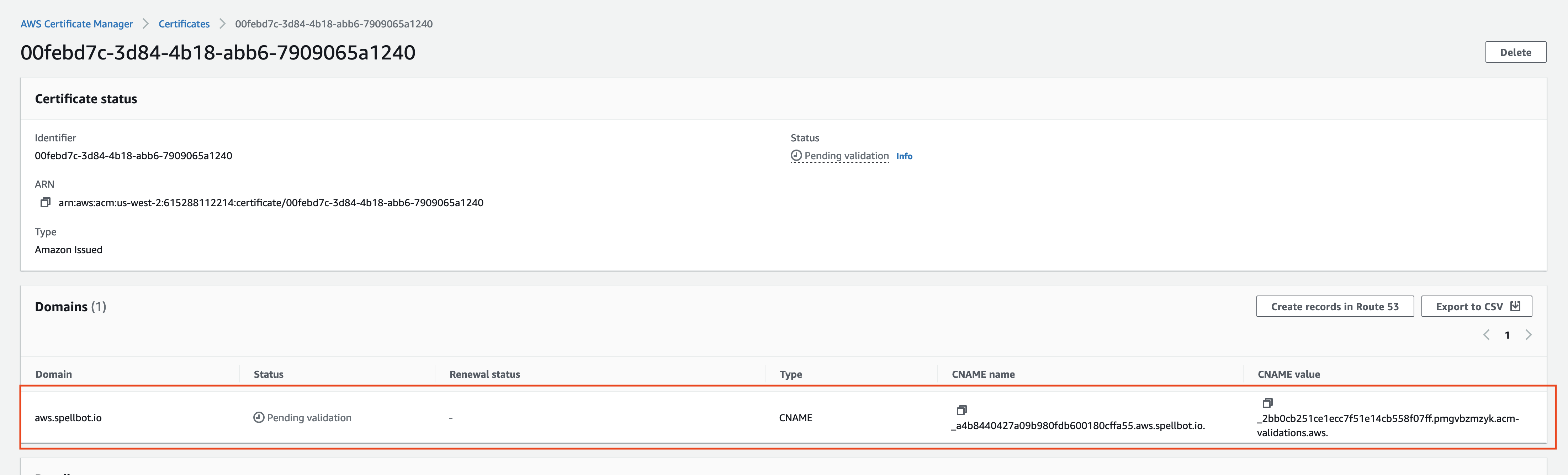Navigate to Certificates breadcrumb link
1568x475 pixels.
click(184, 24)
